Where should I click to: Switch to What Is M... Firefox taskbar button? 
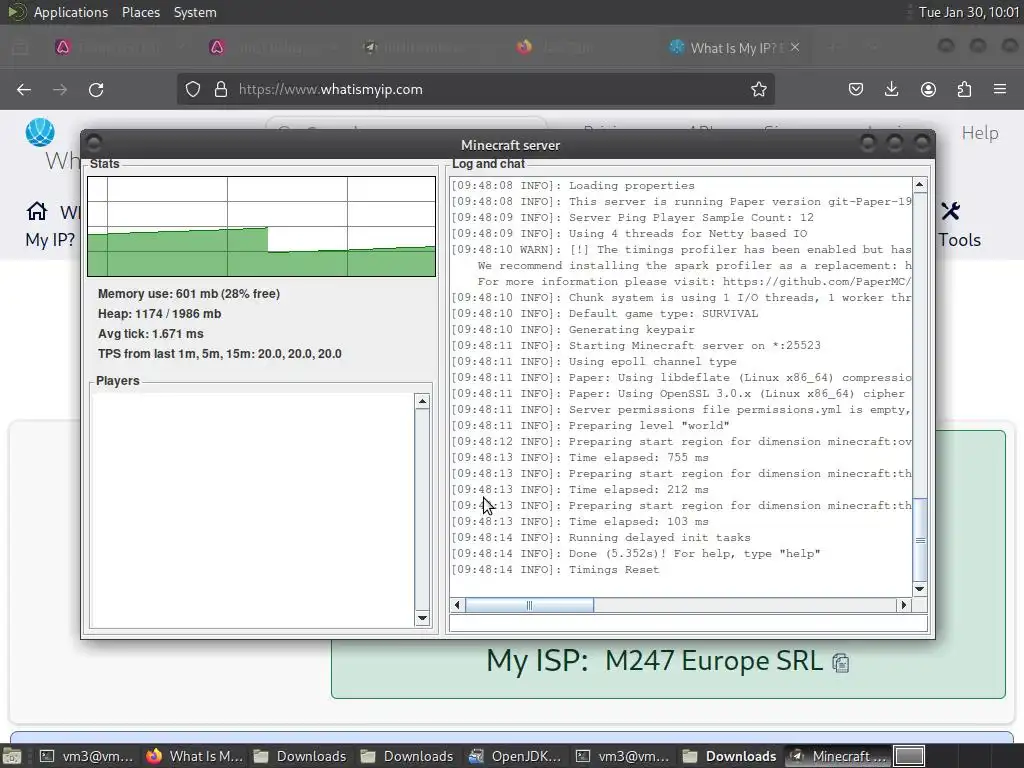pos(195,756)
